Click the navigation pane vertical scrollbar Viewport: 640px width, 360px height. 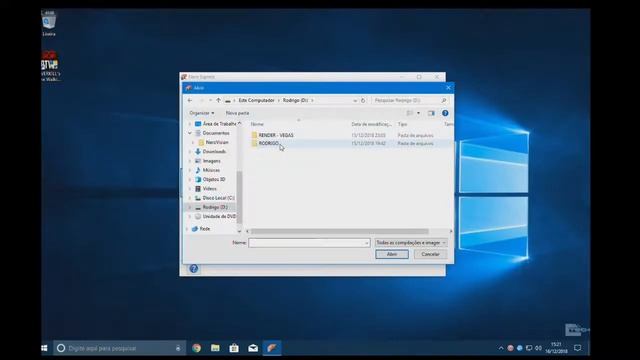240,198
